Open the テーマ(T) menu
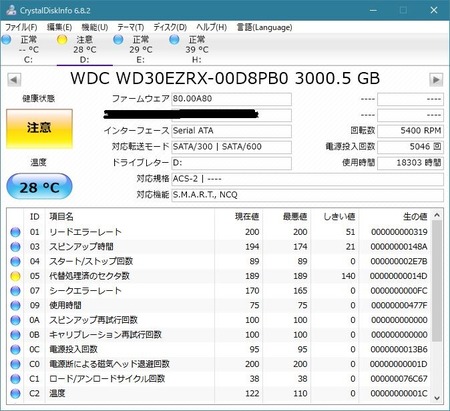450x411 pixels. click(x=131, y=27)
